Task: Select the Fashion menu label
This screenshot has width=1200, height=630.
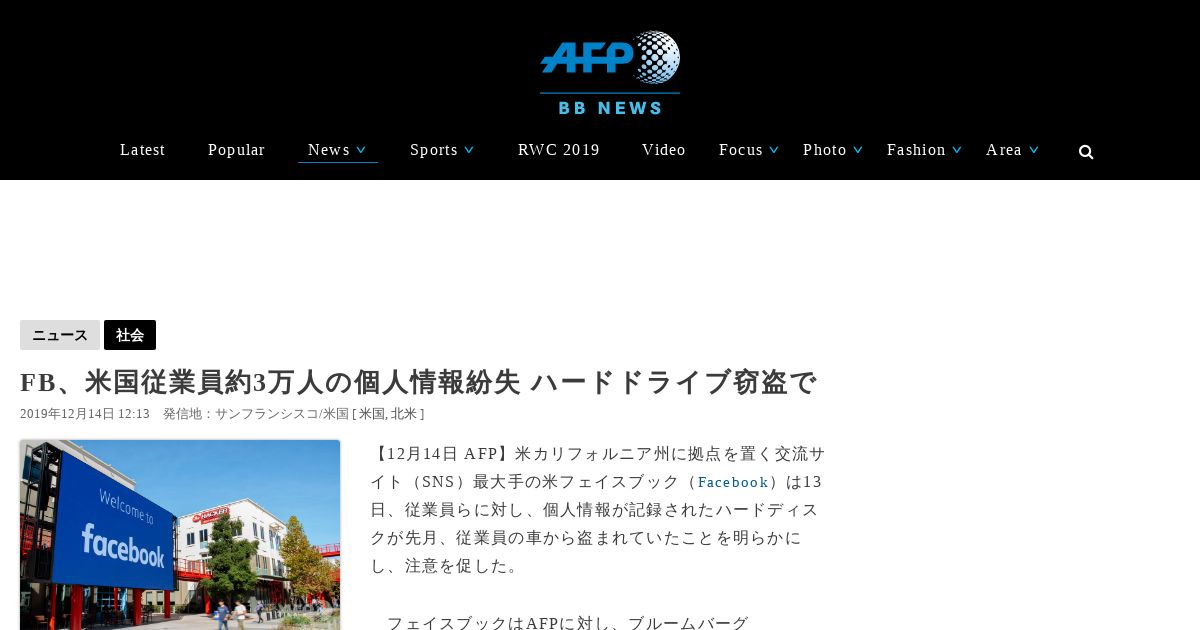Action: [916, 150]
